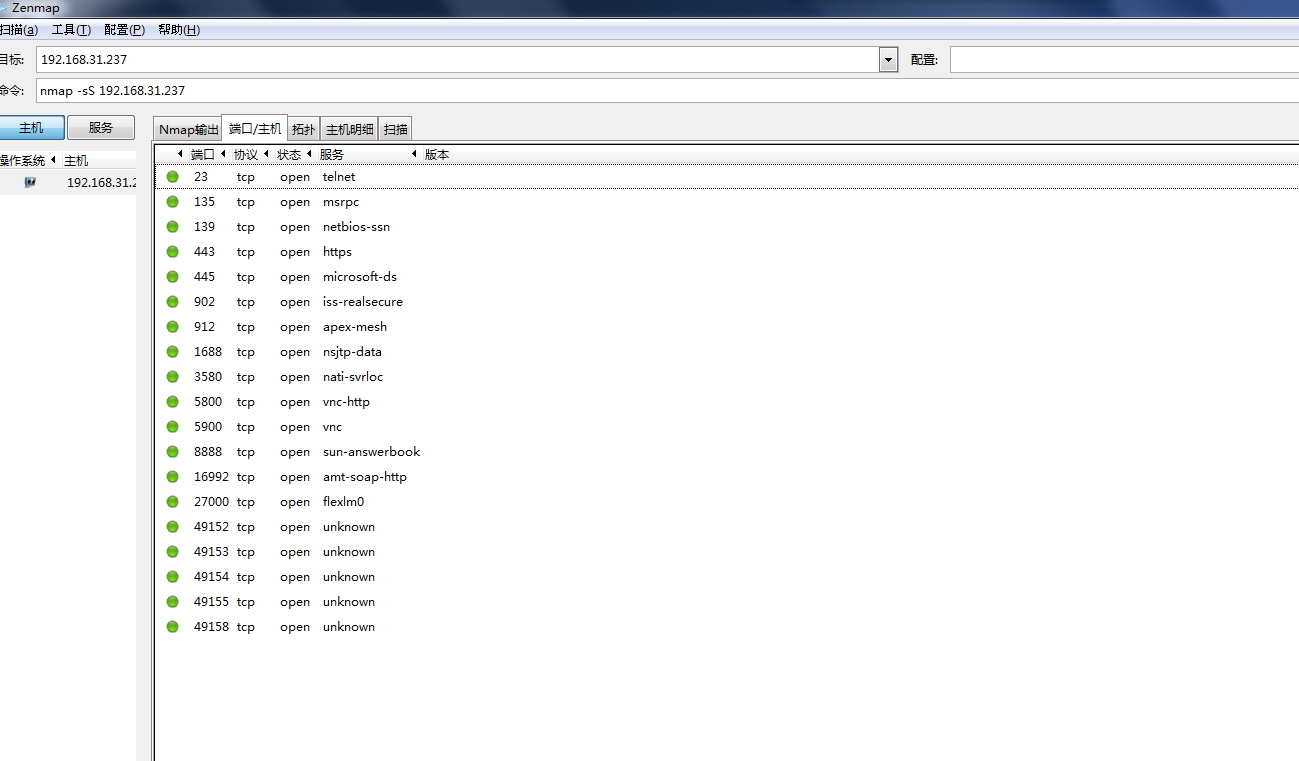This screenshot has height=761, width=1299.
Task: Click the green status icon for port 5900
Action: [173, 427]
